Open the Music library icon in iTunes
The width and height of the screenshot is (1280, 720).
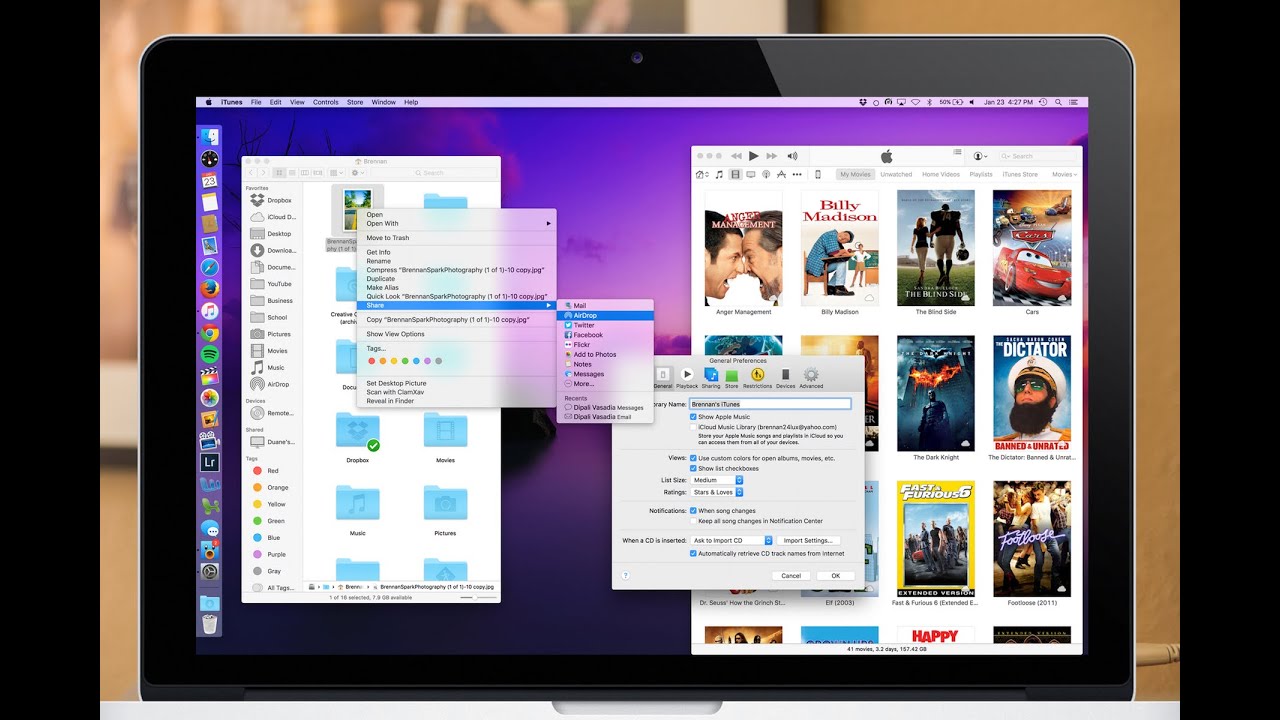click(719, 174)
